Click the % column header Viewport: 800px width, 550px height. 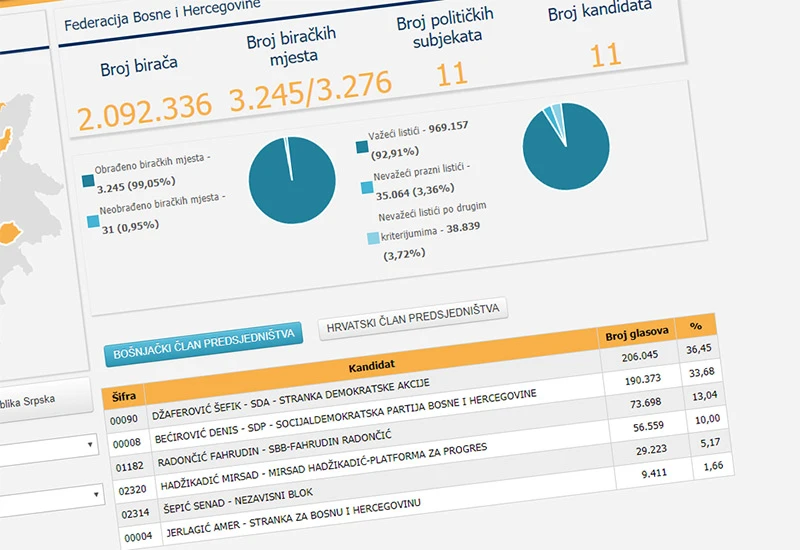pos(696,326)
